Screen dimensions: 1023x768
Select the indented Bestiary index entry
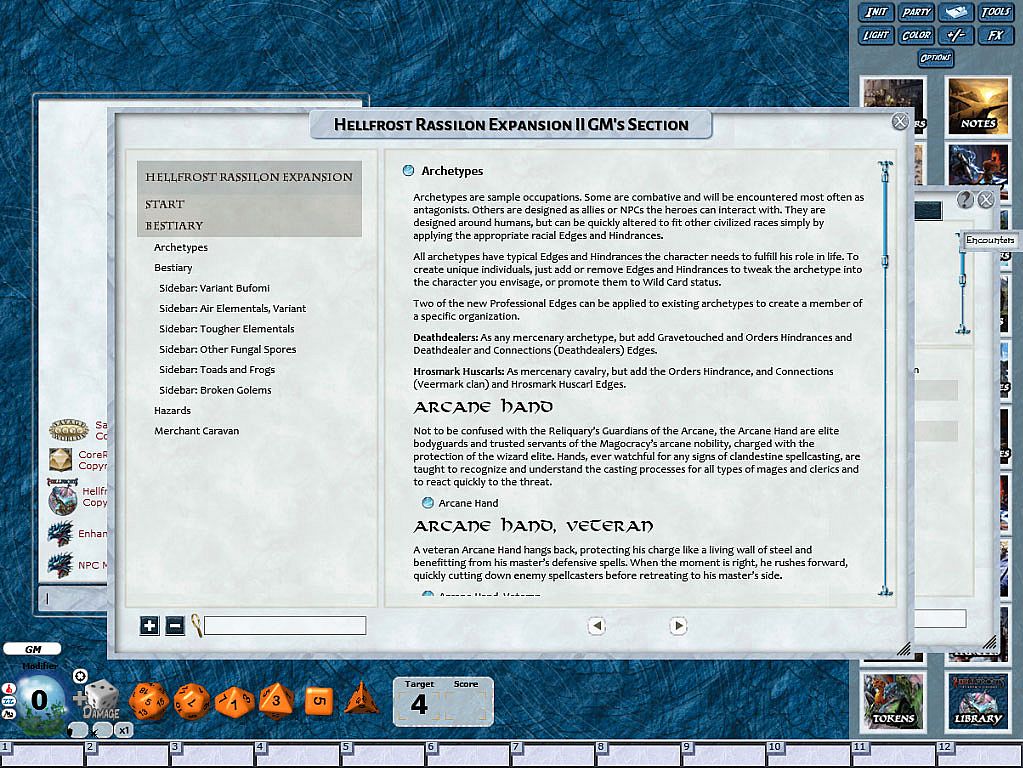coord(173,268)
